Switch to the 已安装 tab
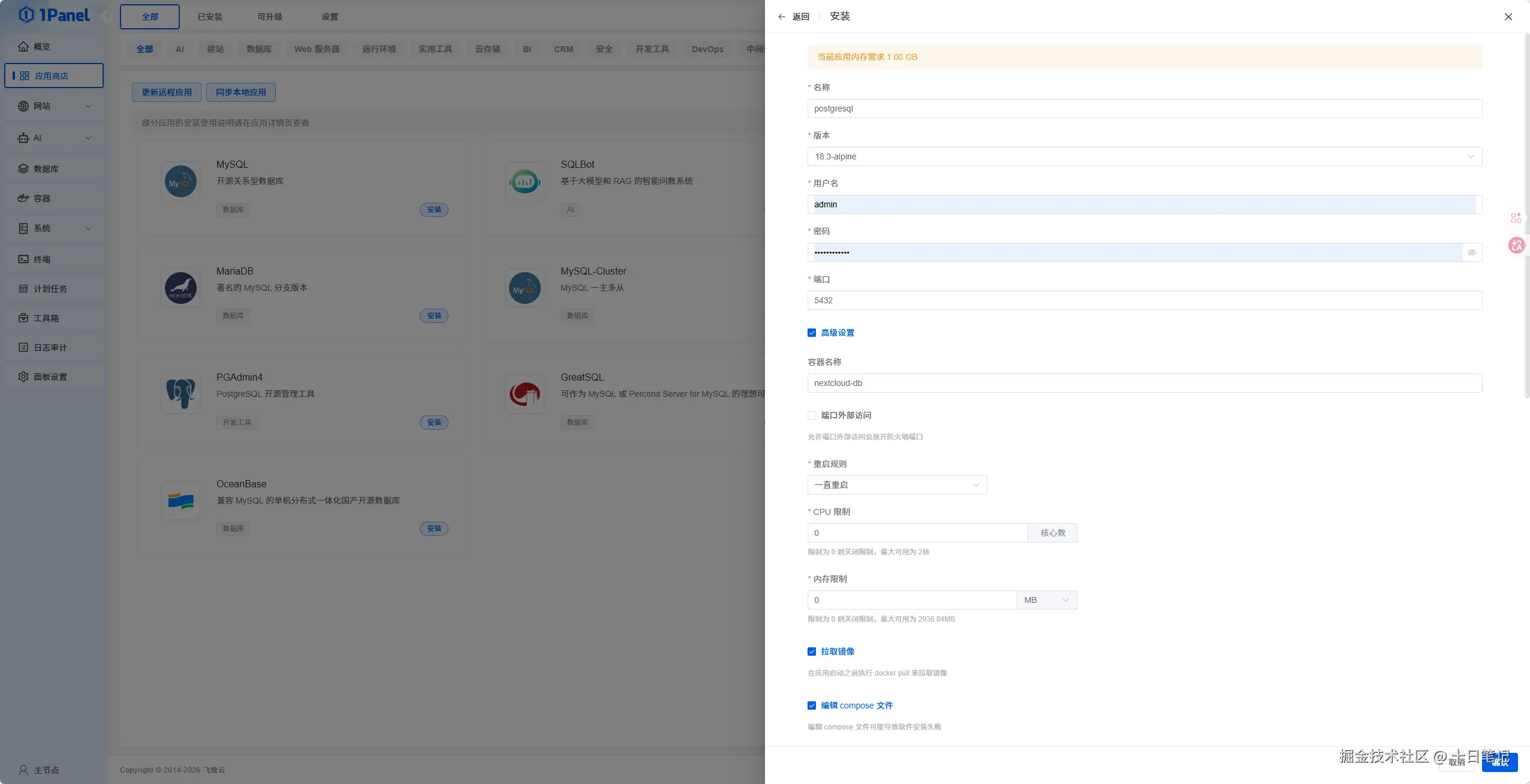 click(x=210, y=17)
